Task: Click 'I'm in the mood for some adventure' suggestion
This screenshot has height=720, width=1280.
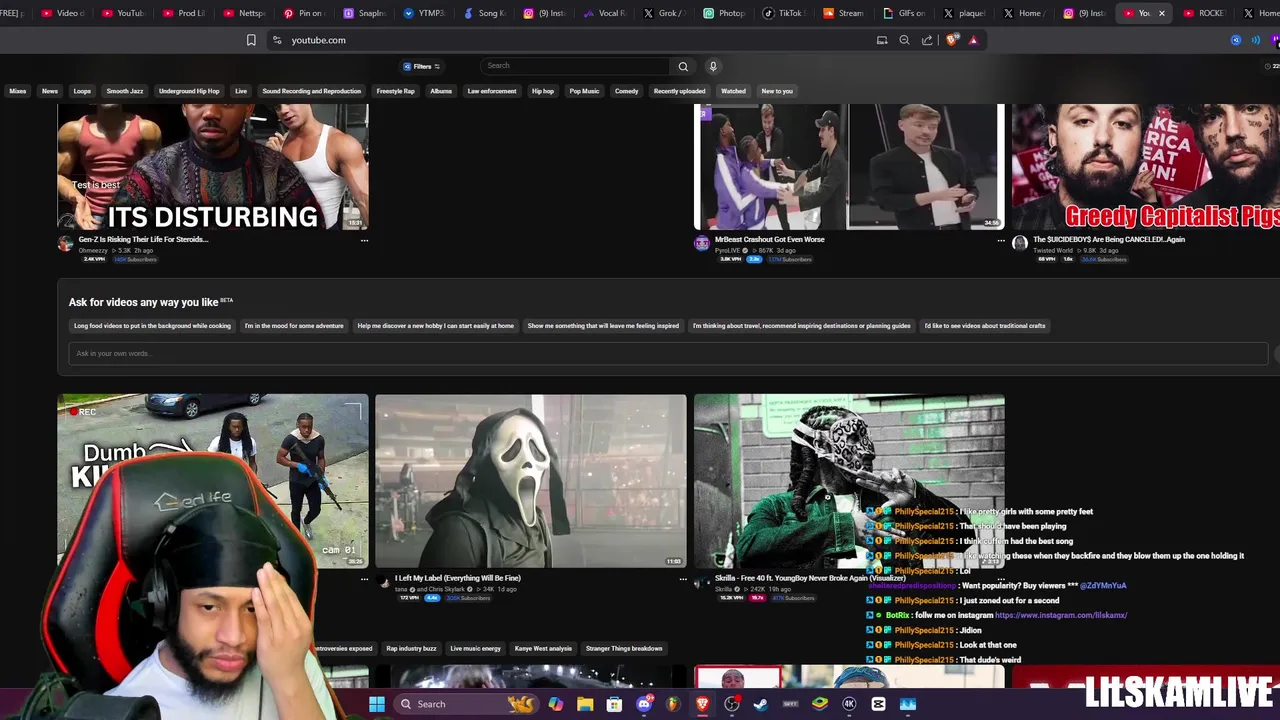Action: [x=294, y=326]
